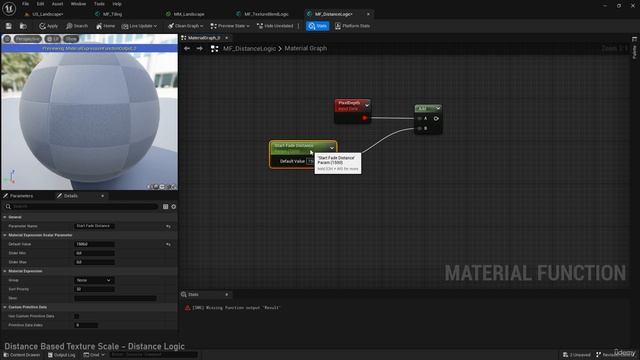This screenshot has width=640, height=360.
Task: Toggle the Stats button
Action: click(x=318, y=26)
